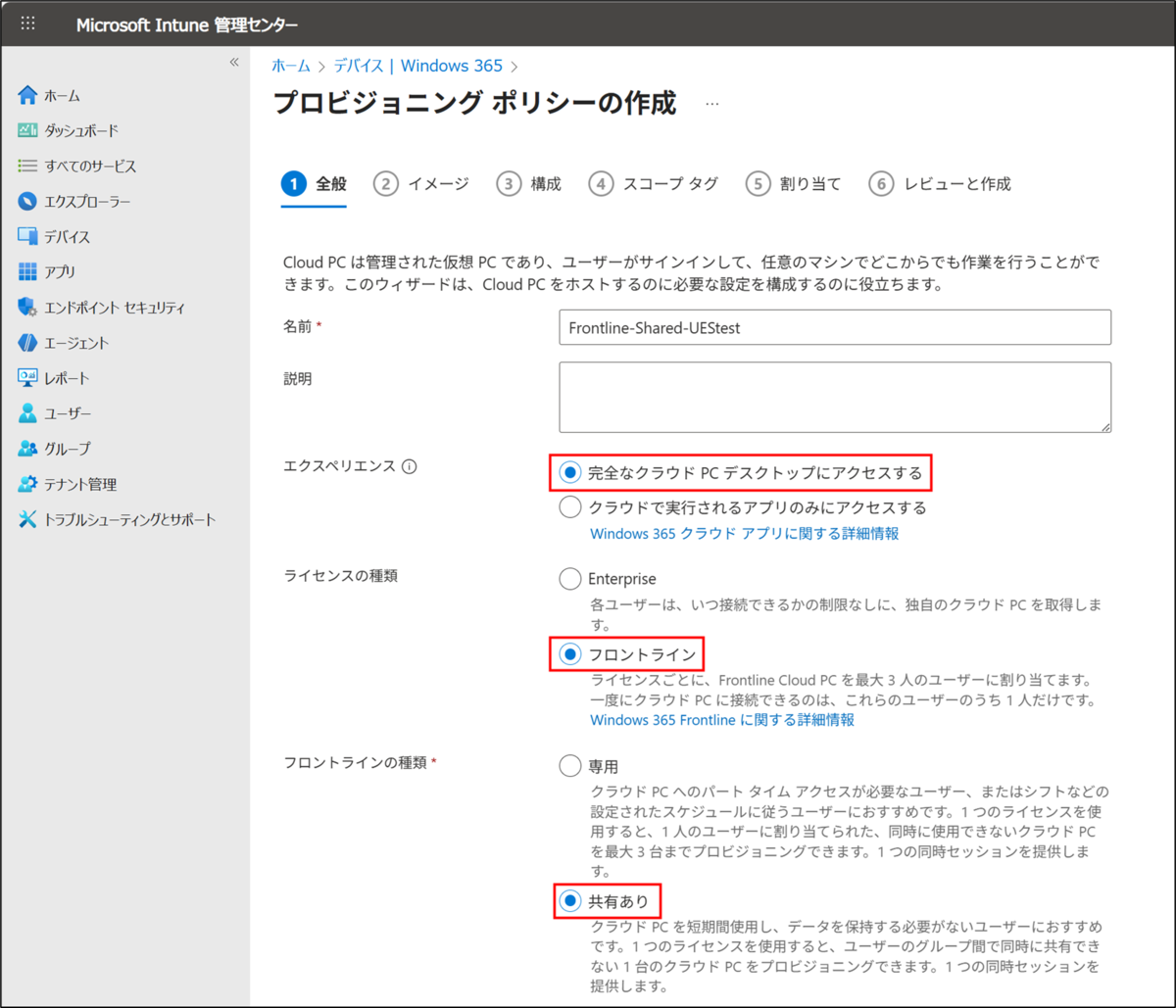Click the デバイス | Windows 365 breadcrumb
The width and height of the screenshot is (1176, 1008).
[x=418, y=66]
